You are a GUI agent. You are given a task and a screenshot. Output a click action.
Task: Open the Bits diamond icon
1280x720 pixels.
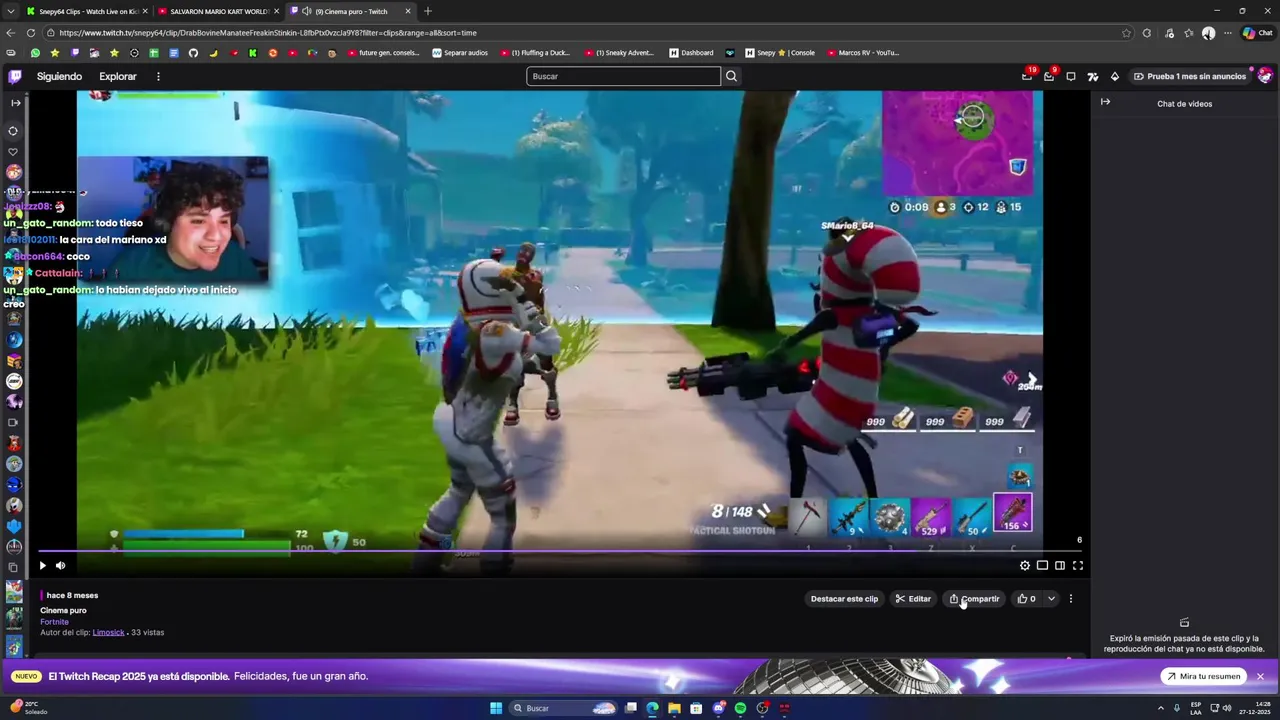click(1115, 76)
